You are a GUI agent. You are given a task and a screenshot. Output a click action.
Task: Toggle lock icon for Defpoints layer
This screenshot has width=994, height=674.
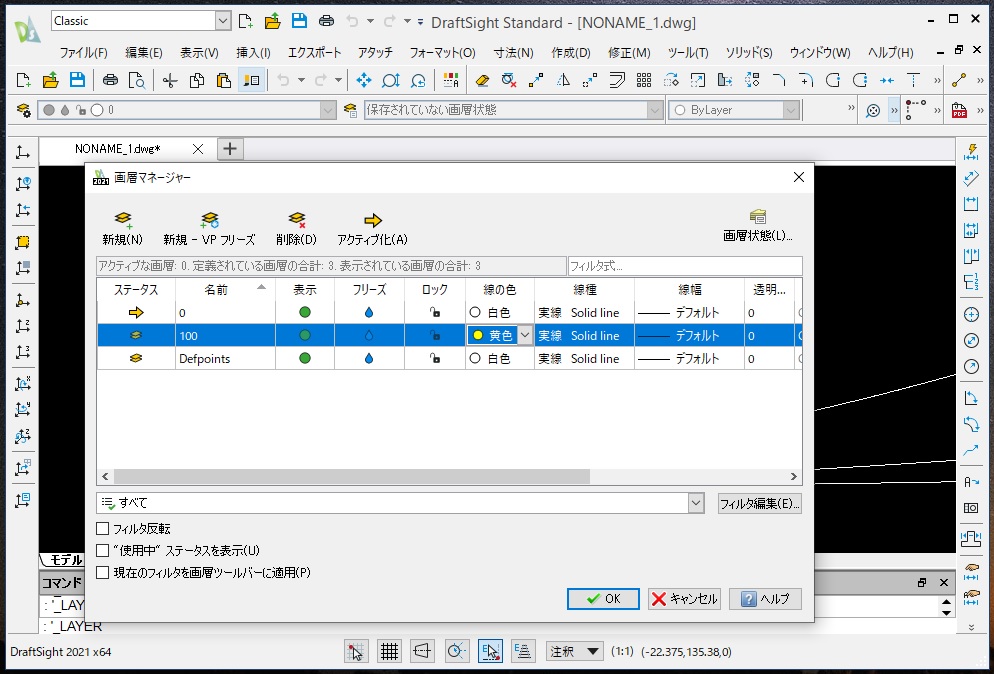point(435,358)
